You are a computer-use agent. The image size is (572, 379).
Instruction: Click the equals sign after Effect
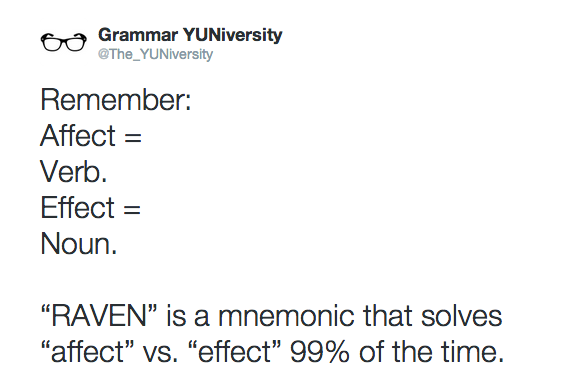(132, 210)
